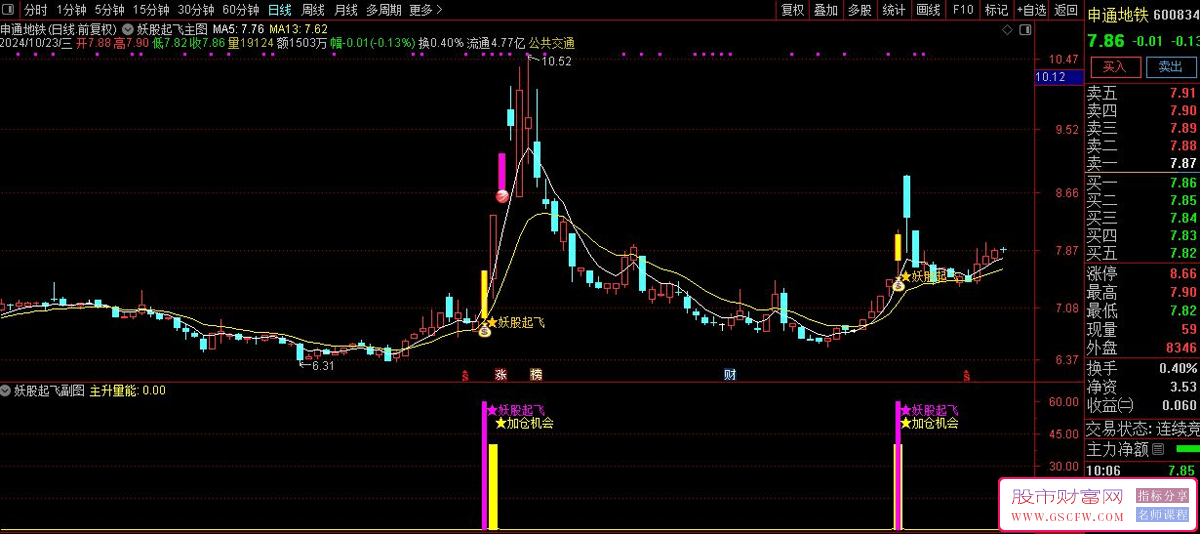
Task: Click the 交易状态 status row
Action: (x=1142, y=428)
